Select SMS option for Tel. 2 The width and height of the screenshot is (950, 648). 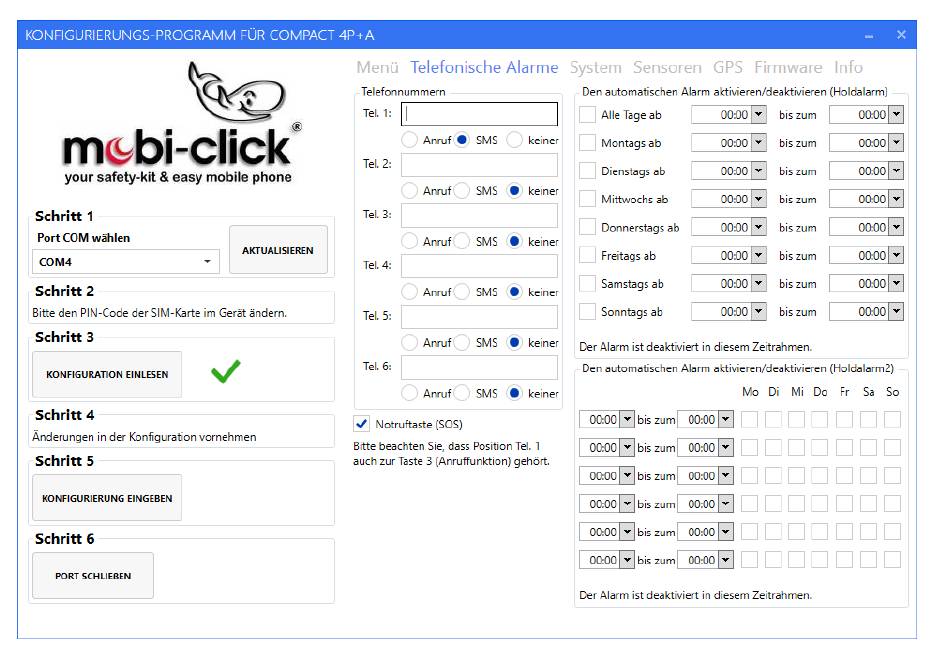click(x=463, y=191)
